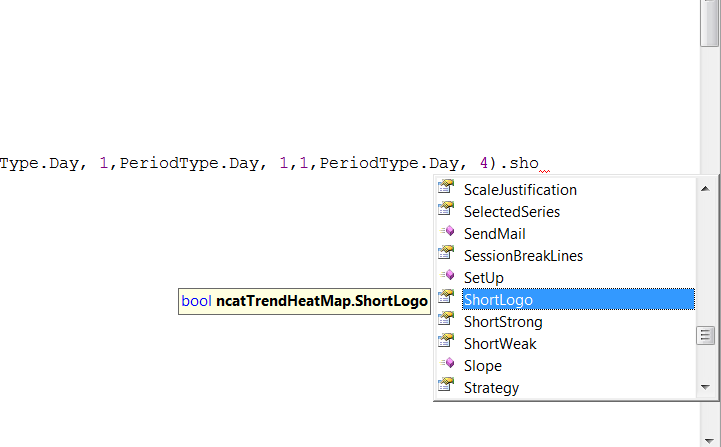Click the Strategy property icon
Image resolution: width=721 pixels, height=447 pixels.
[x=446, y=387]
